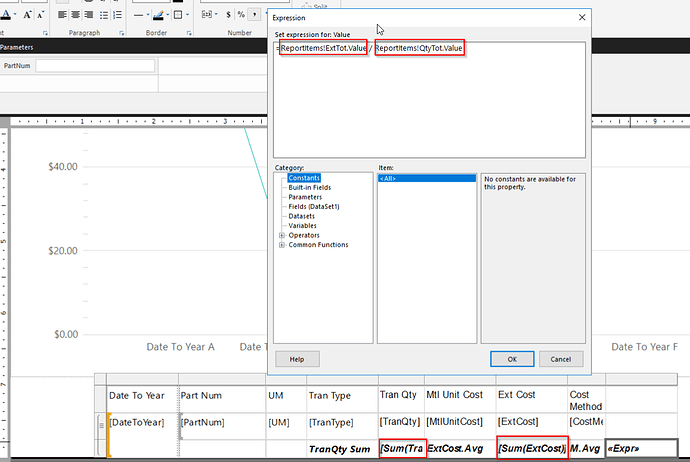Viewport: 690px width, 462px height.
Task: Select Built-in Fields category
Action: pyautogui.click(x=309, y=187)
